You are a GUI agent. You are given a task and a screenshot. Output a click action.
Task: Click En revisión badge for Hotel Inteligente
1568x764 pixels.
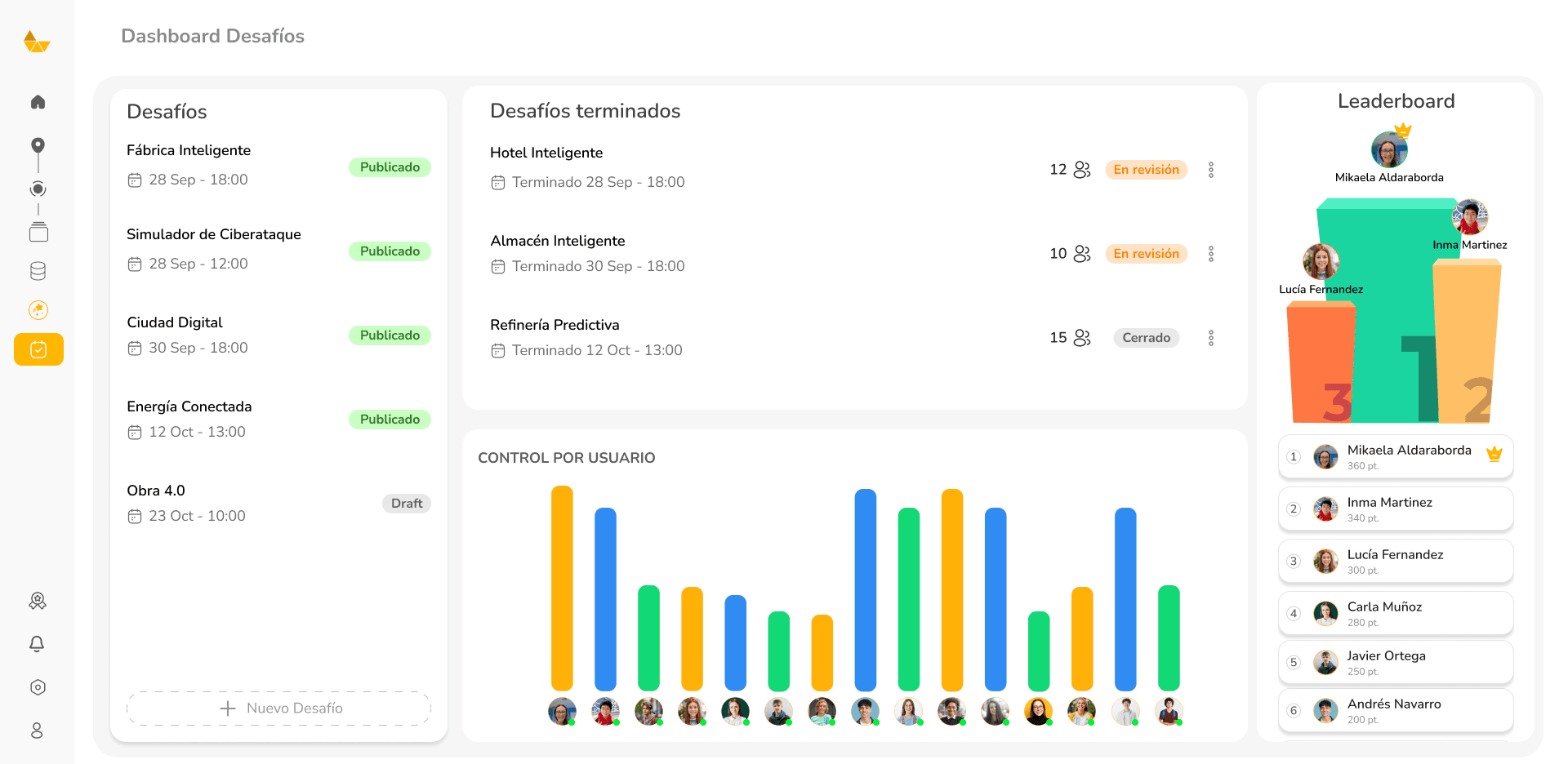click(1147, 170)
